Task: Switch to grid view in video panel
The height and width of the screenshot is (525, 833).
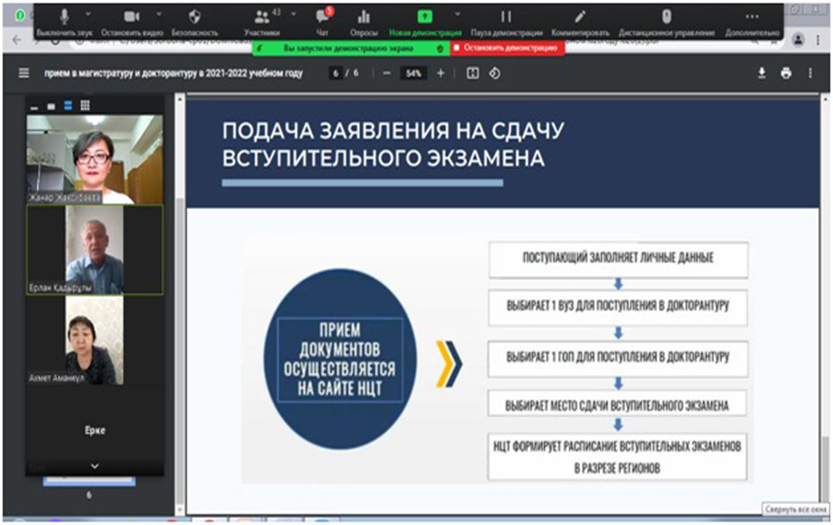Action: [85, 106]
